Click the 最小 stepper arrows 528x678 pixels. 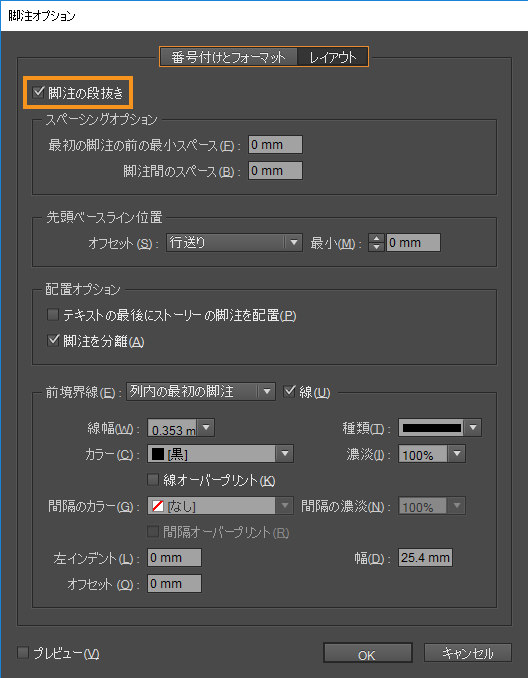[x=376, y=243]
